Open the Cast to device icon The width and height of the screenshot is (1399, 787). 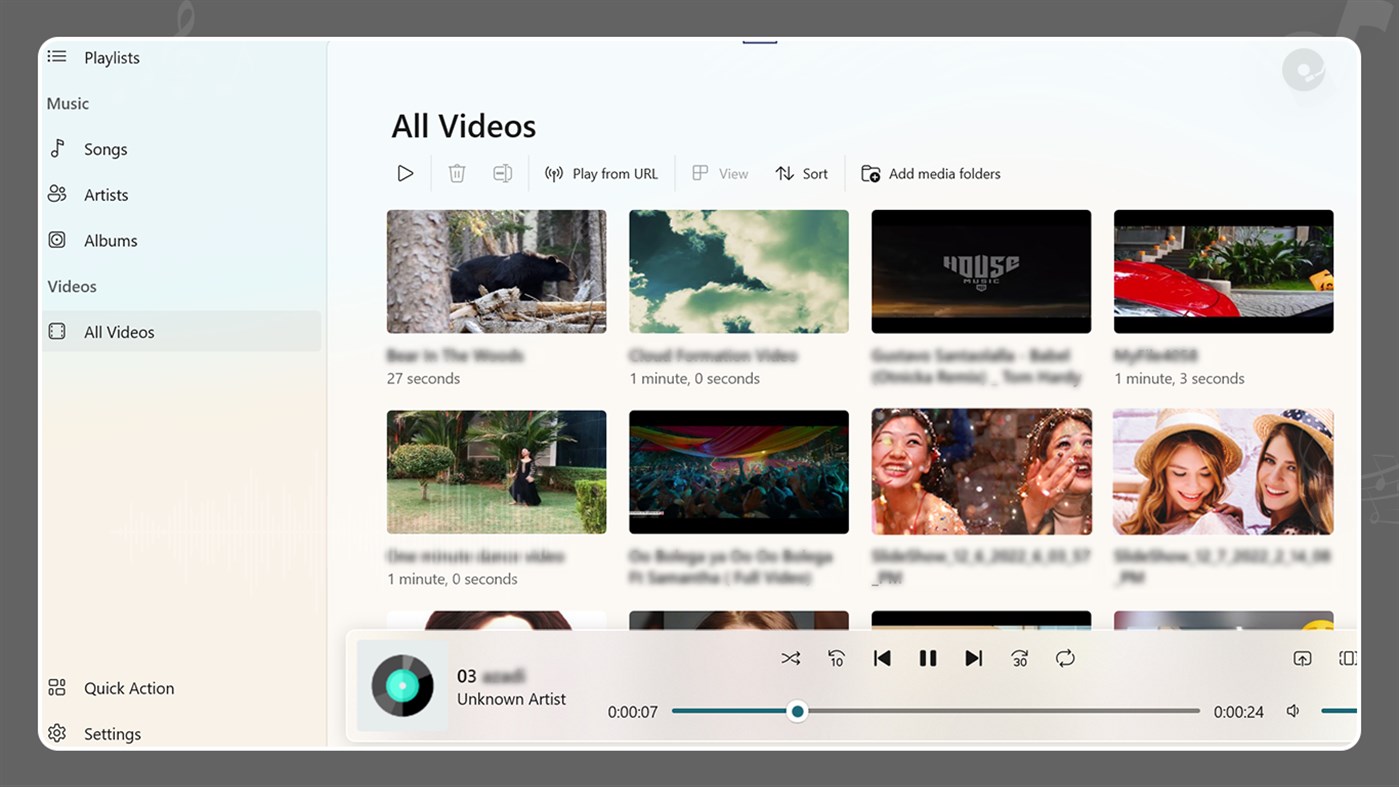pos(1302,658)
